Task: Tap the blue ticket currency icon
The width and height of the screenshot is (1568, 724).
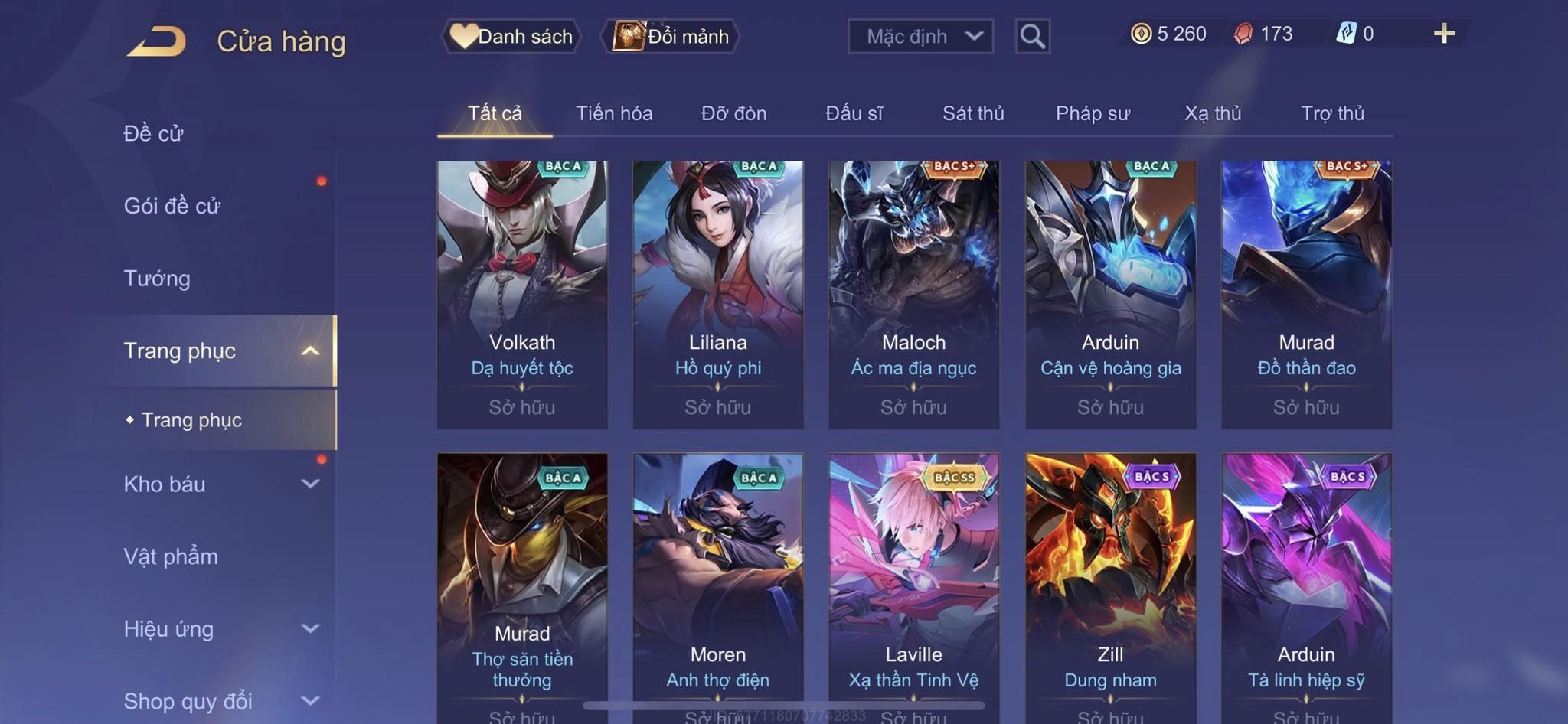Action: click(x=1346, y=34)
